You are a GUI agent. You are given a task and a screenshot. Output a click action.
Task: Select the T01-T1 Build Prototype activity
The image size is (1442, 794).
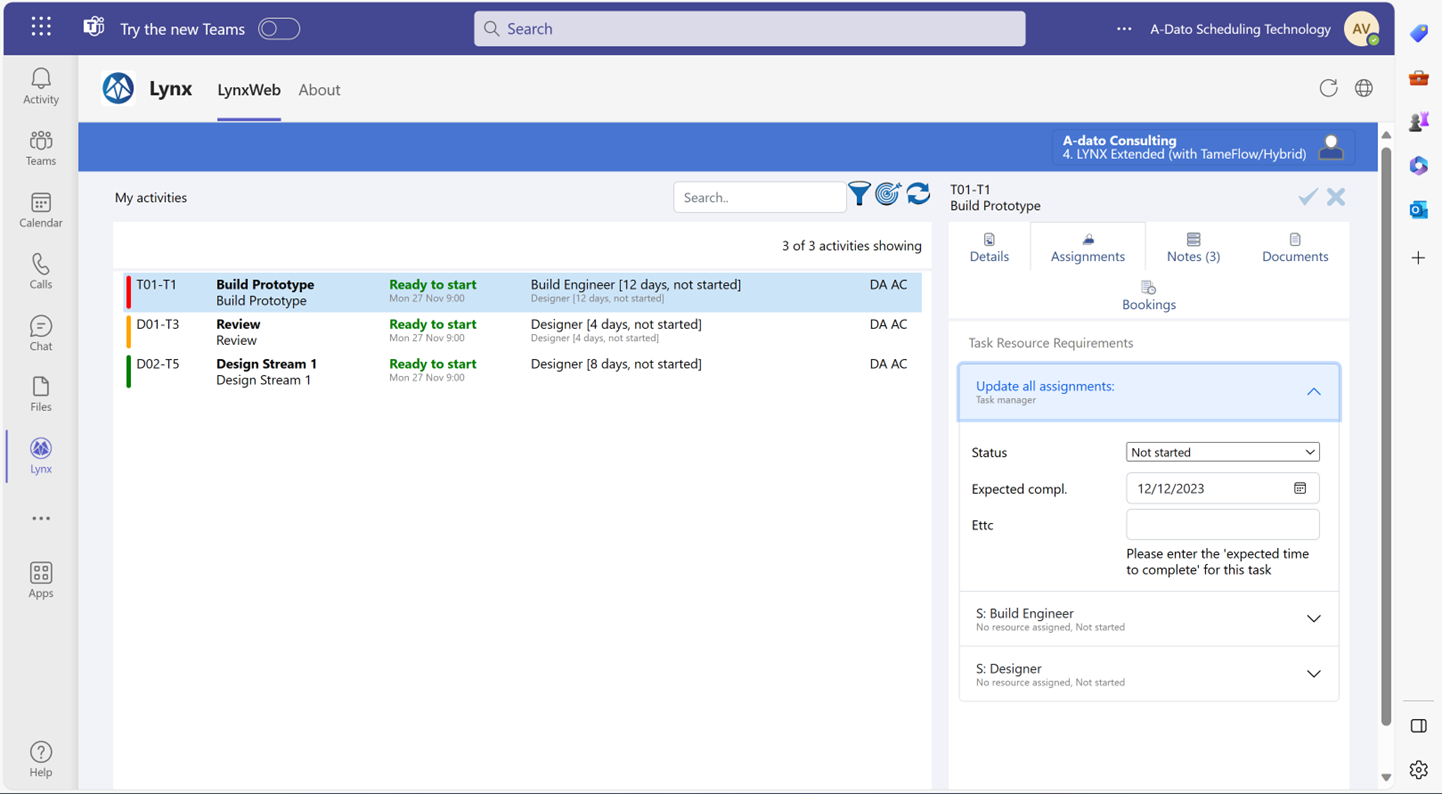(x=524, y=292)
